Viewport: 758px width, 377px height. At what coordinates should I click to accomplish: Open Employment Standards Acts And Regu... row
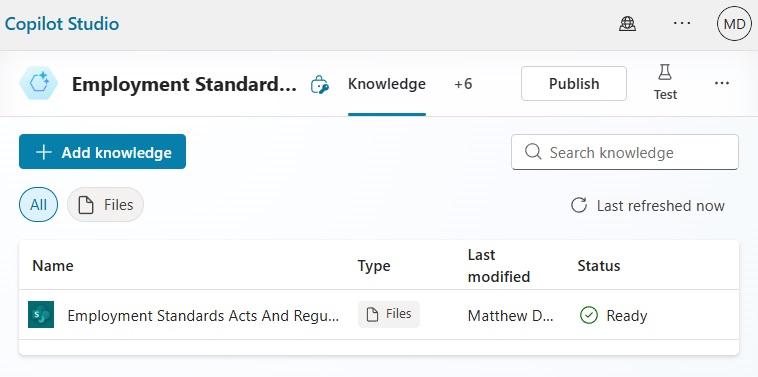(379, 315)
